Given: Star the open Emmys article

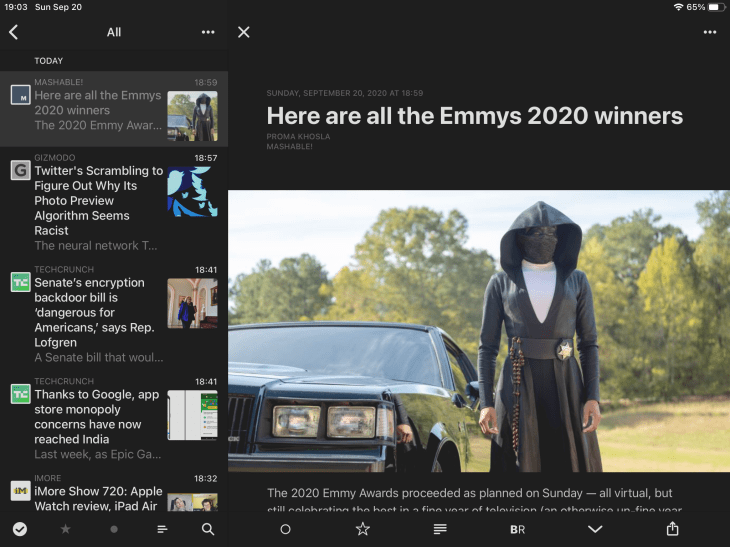Looking at the screenshot, I should point(363,529).
